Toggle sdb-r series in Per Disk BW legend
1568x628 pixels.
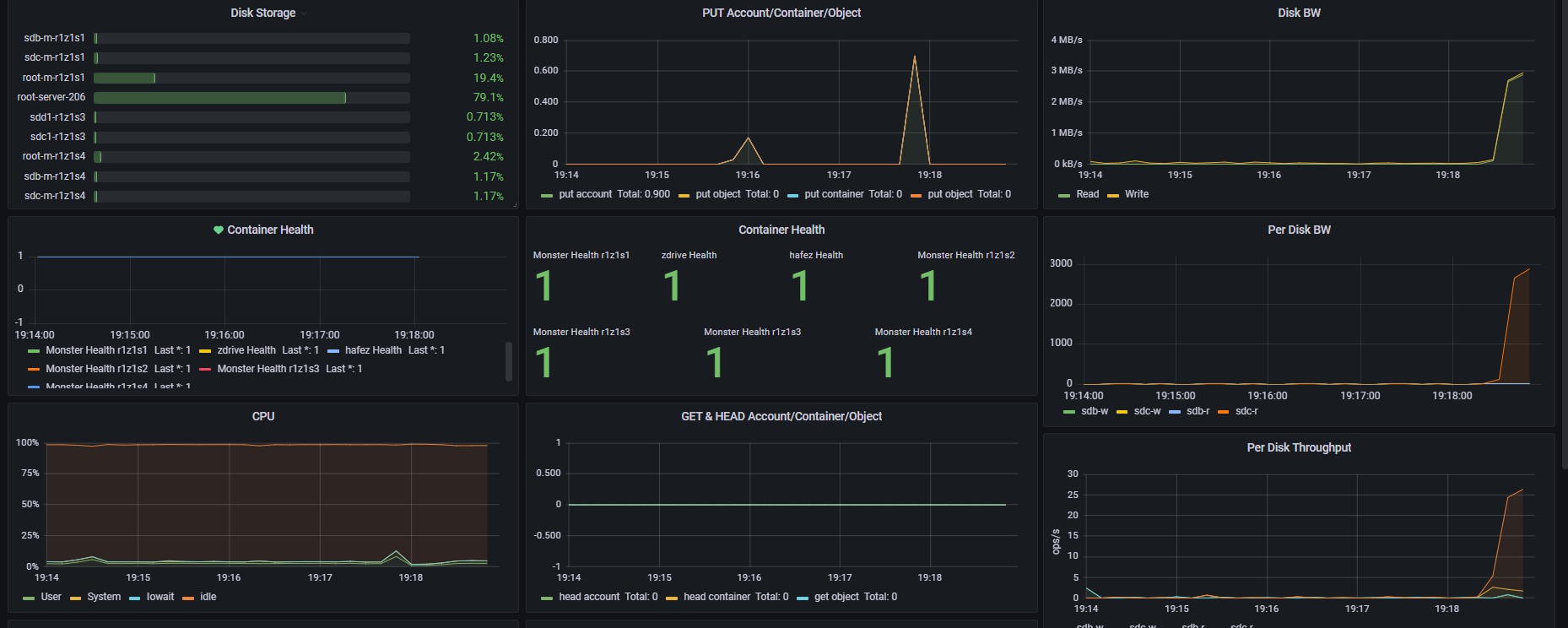click(1198, 411)
